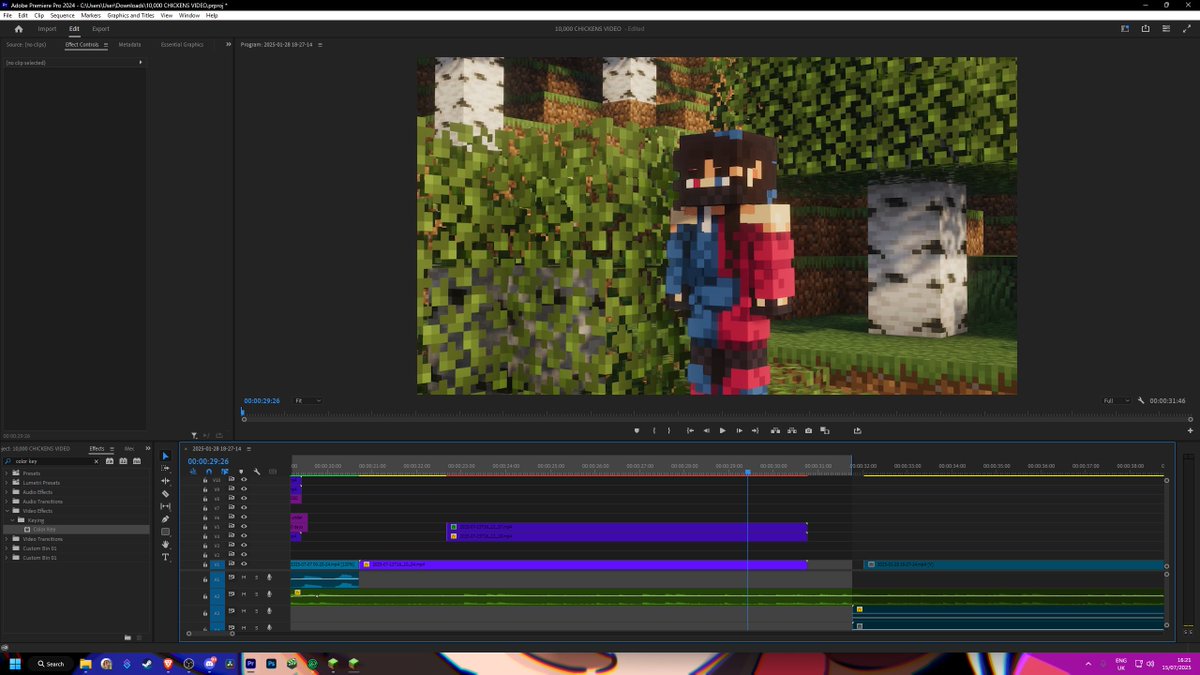Open the Fit zoom level dropdown

[x=307, y=400]
